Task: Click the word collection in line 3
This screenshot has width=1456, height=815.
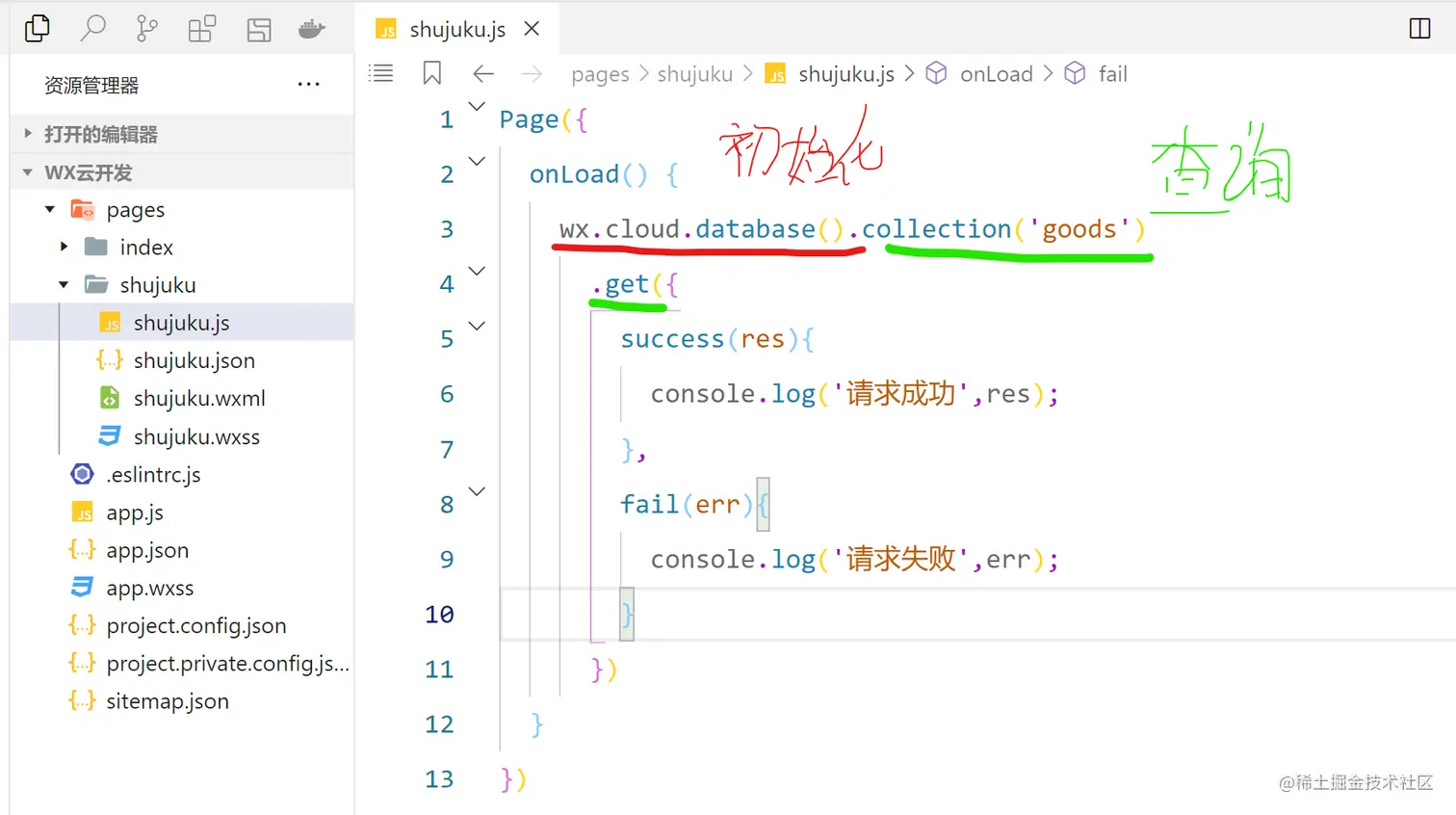Action: [936, 229]
